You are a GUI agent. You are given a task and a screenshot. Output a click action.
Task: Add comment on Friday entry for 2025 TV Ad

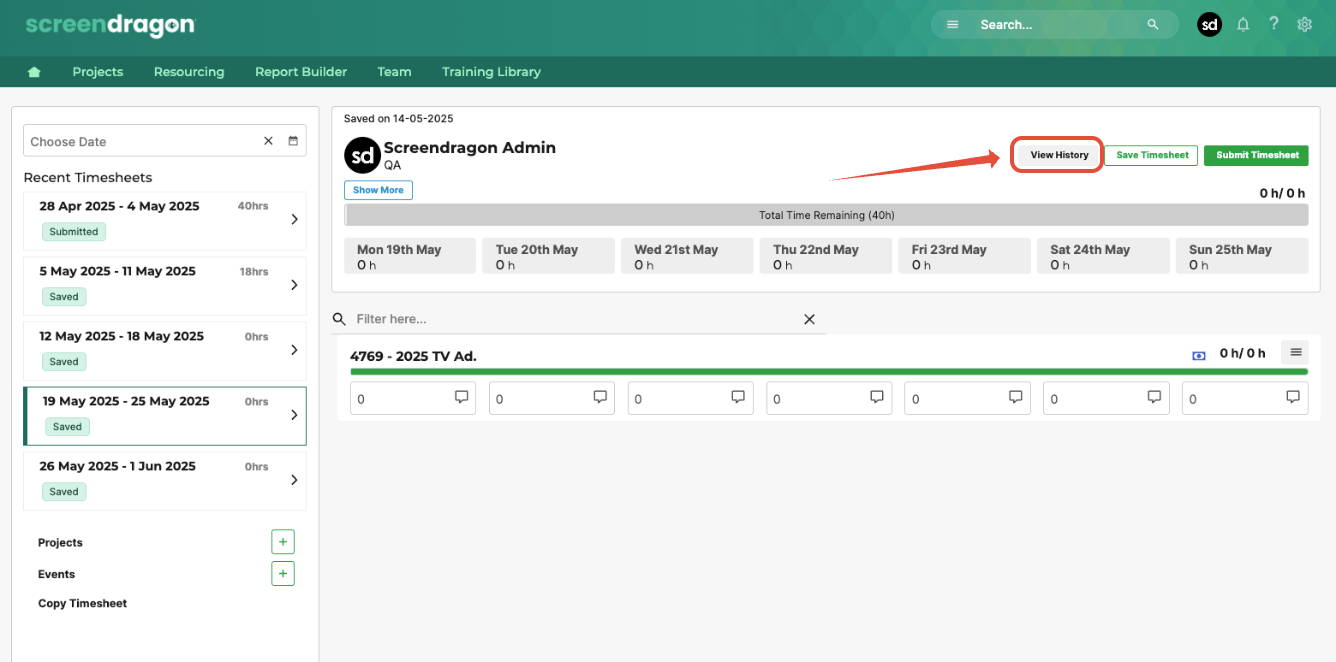pyautogui.click(x=1016, y=397)
